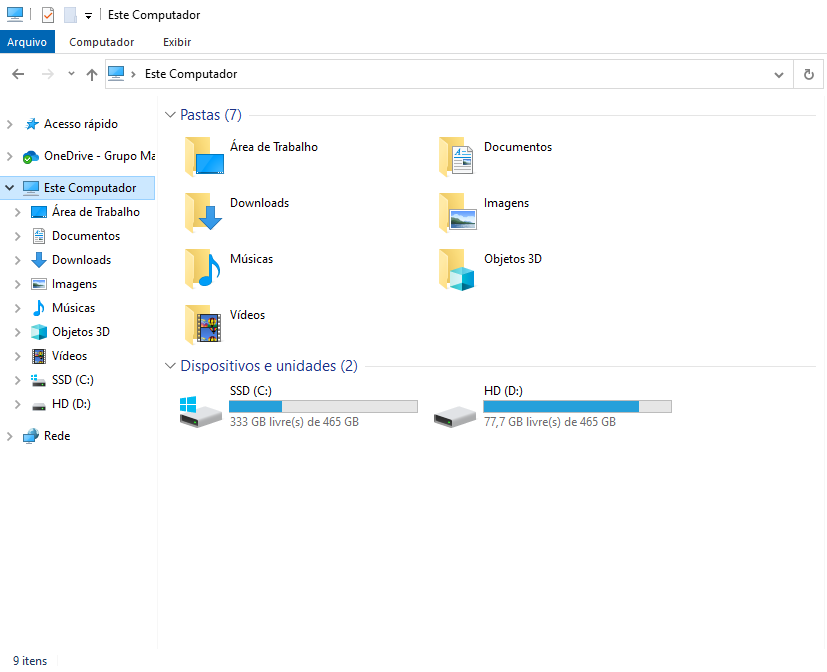This screenshot has height=672, width=827.
Task: Click the Vídeos film icon in sidebar
Action: click(x=39, y=356)
